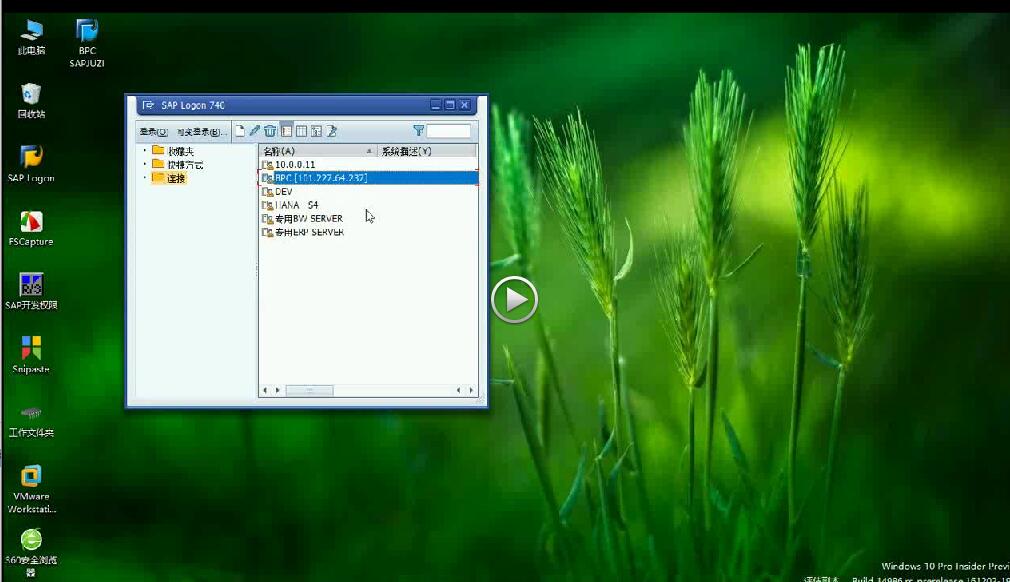Switch to list view icon in toolbar

click(301, 131)
